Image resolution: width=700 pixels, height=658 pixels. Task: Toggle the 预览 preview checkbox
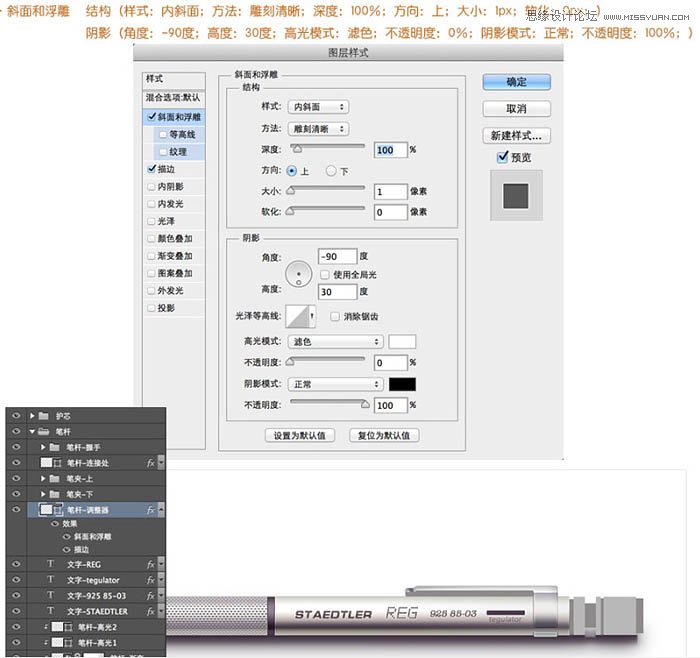tap(503, 157)
